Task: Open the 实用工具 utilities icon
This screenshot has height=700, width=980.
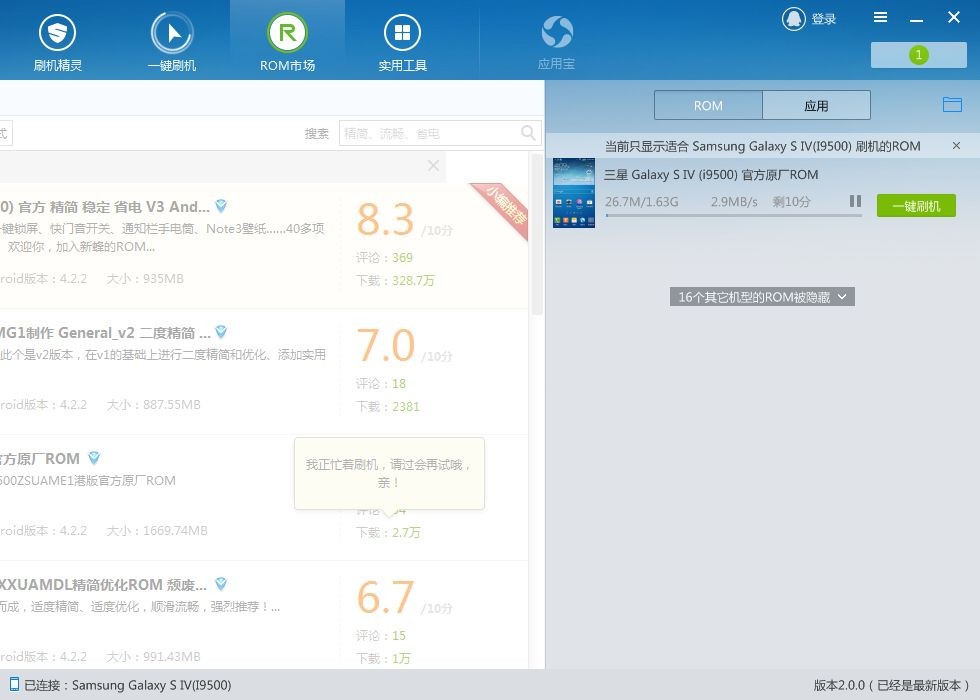Action: [x=402, y=35]
